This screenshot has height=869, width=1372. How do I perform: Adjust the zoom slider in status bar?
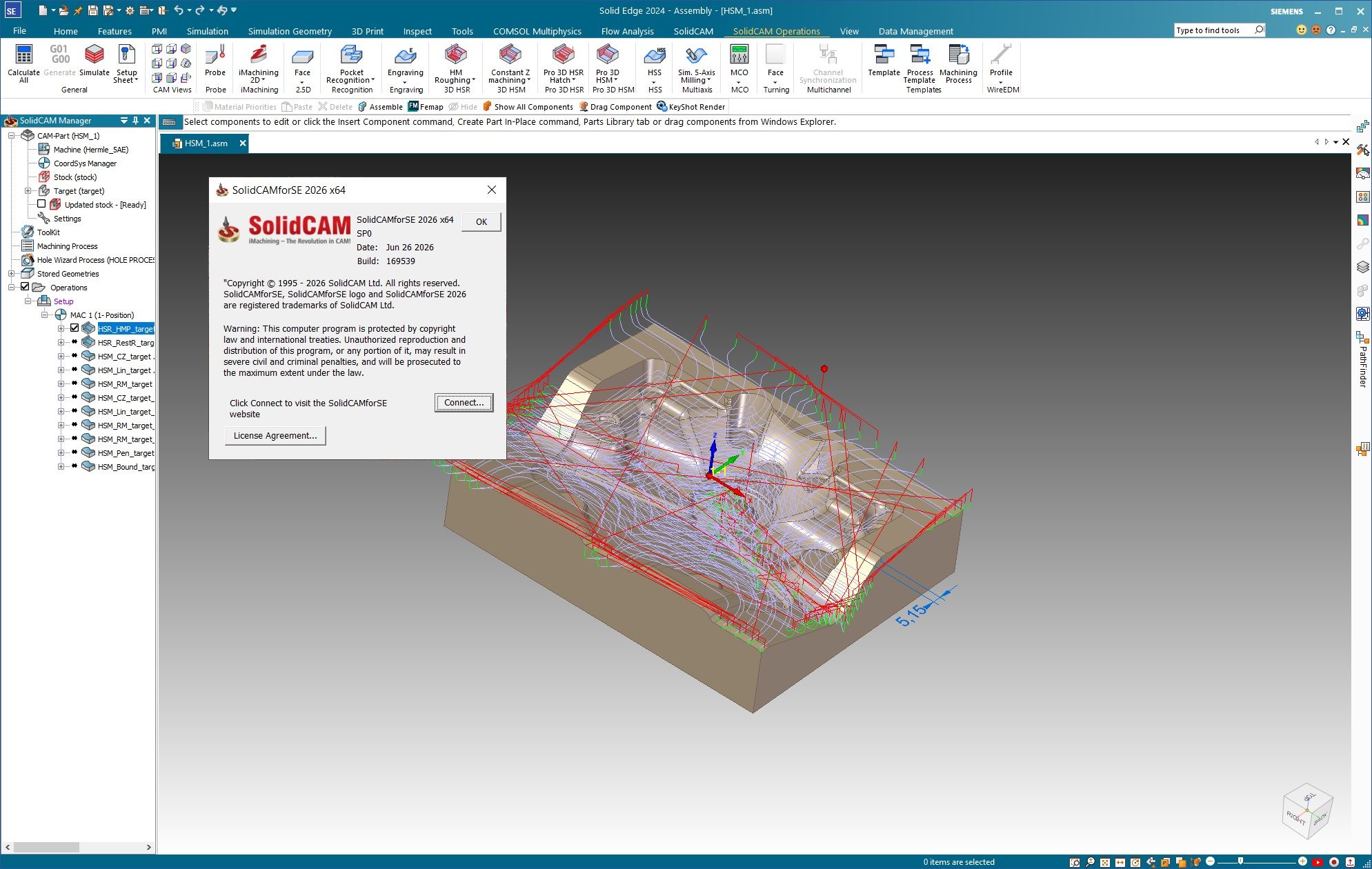click(x=1240, y=861)
